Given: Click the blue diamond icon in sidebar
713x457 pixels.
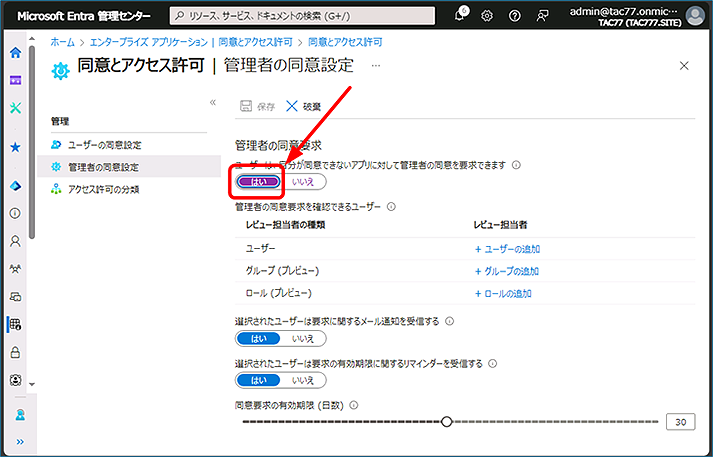Looking at the screenshot, I should [15, 186].
